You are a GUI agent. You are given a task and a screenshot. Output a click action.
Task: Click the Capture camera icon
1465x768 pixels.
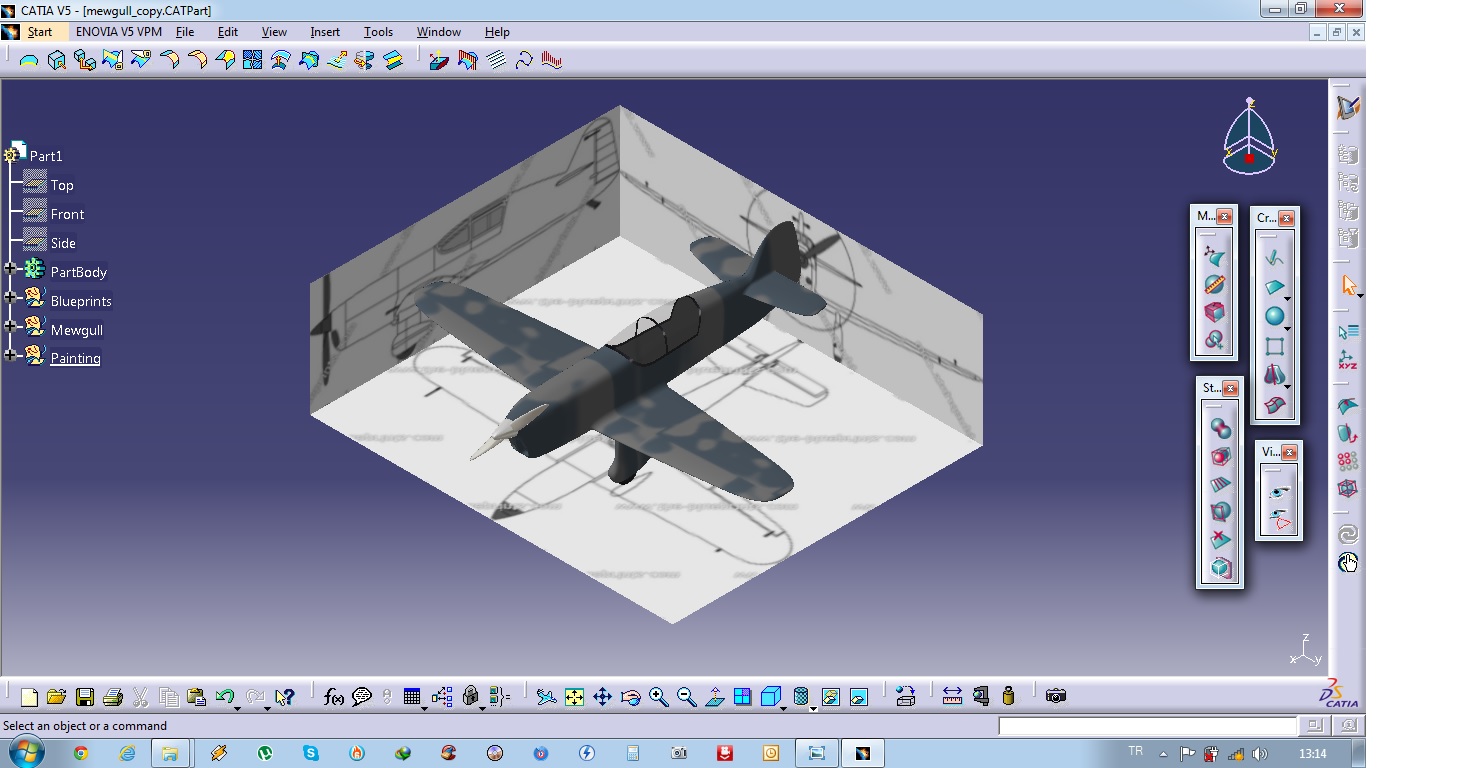point(1055,696)
